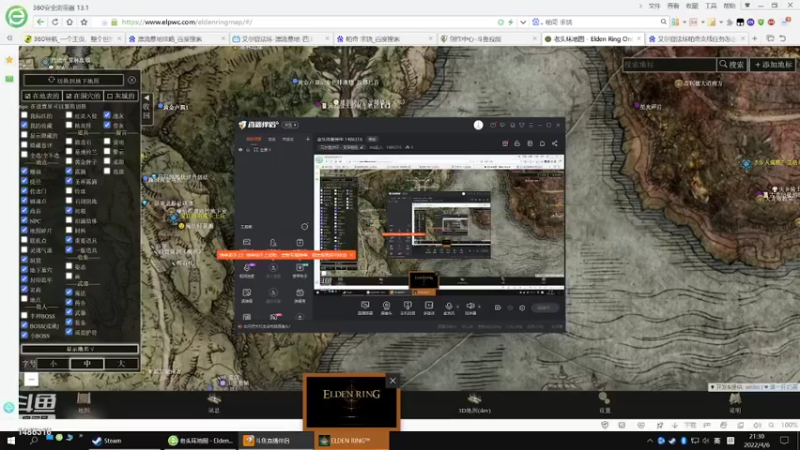Click the URL address bar
The height and width of the screenshot is (450, 800).
click(x=306, y=22)
